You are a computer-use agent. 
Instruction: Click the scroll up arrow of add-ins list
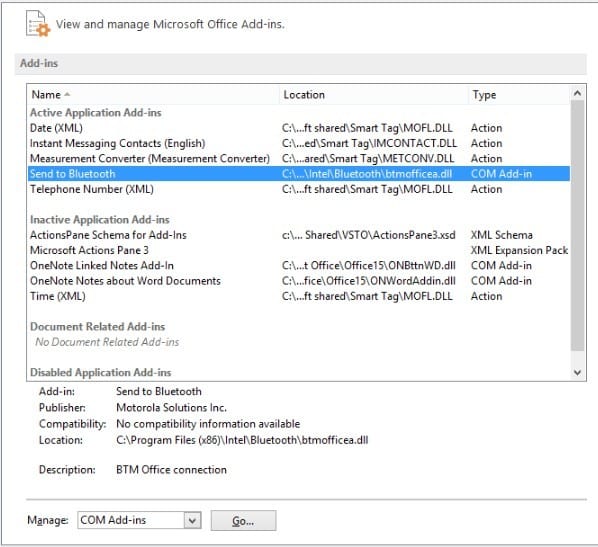(577, 93)
